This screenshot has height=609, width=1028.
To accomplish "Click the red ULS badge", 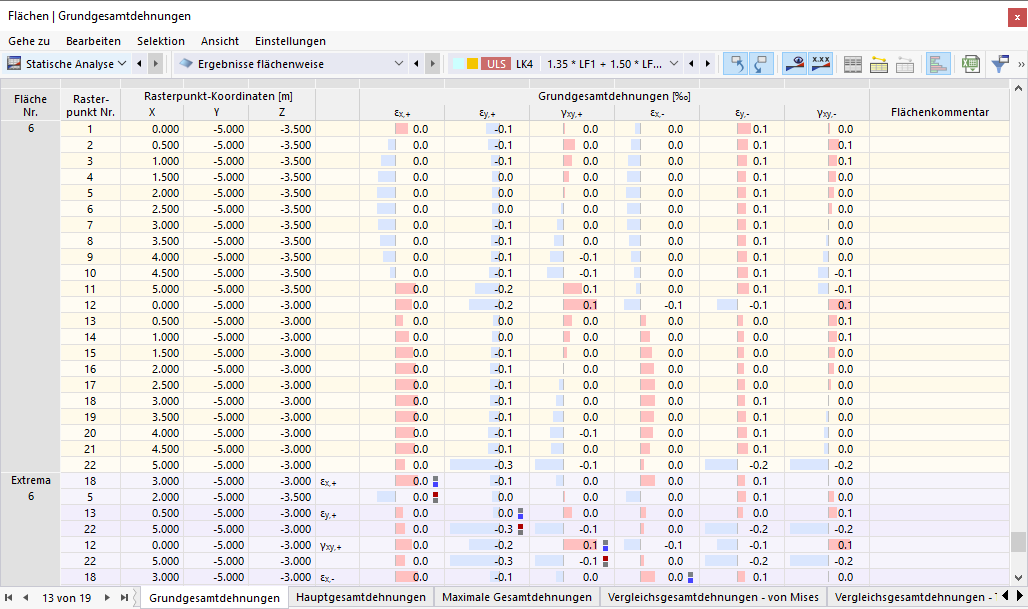I will pos(496,64).
